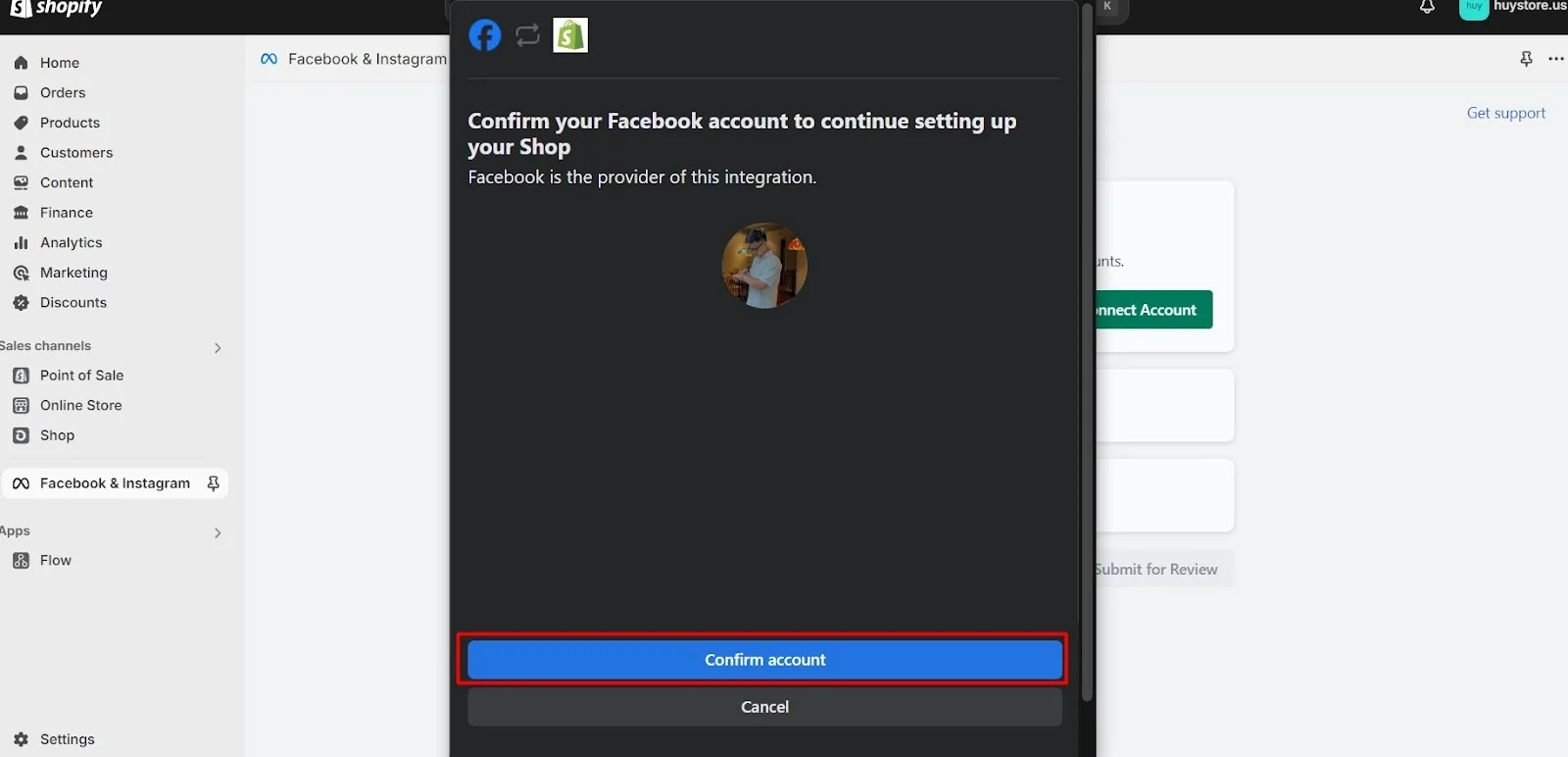Click "Facebook is the provider of this integration."
Screen dimensions: 1568x757
point(642,177)
